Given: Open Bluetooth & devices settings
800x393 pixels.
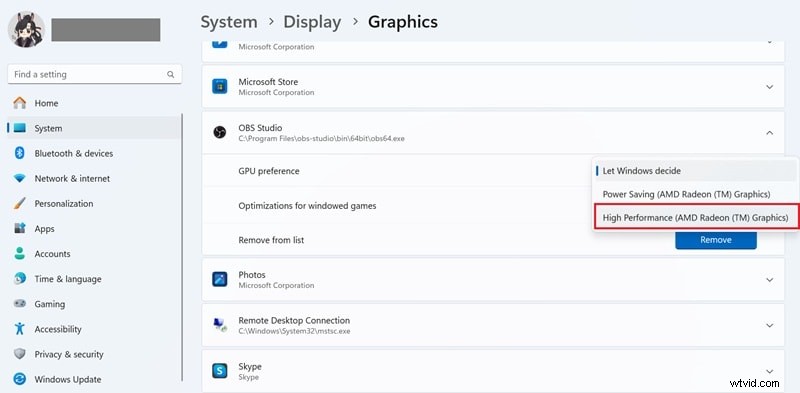Looking at the screenshot, I should coord(94,153).
